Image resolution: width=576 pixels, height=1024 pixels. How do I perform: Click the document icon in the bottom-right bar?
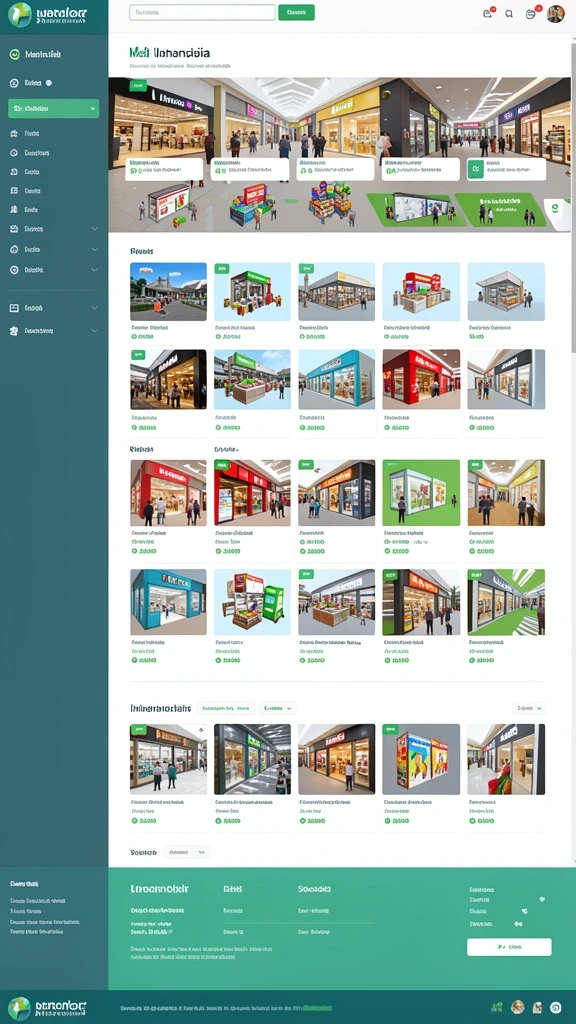[537, 1008]
